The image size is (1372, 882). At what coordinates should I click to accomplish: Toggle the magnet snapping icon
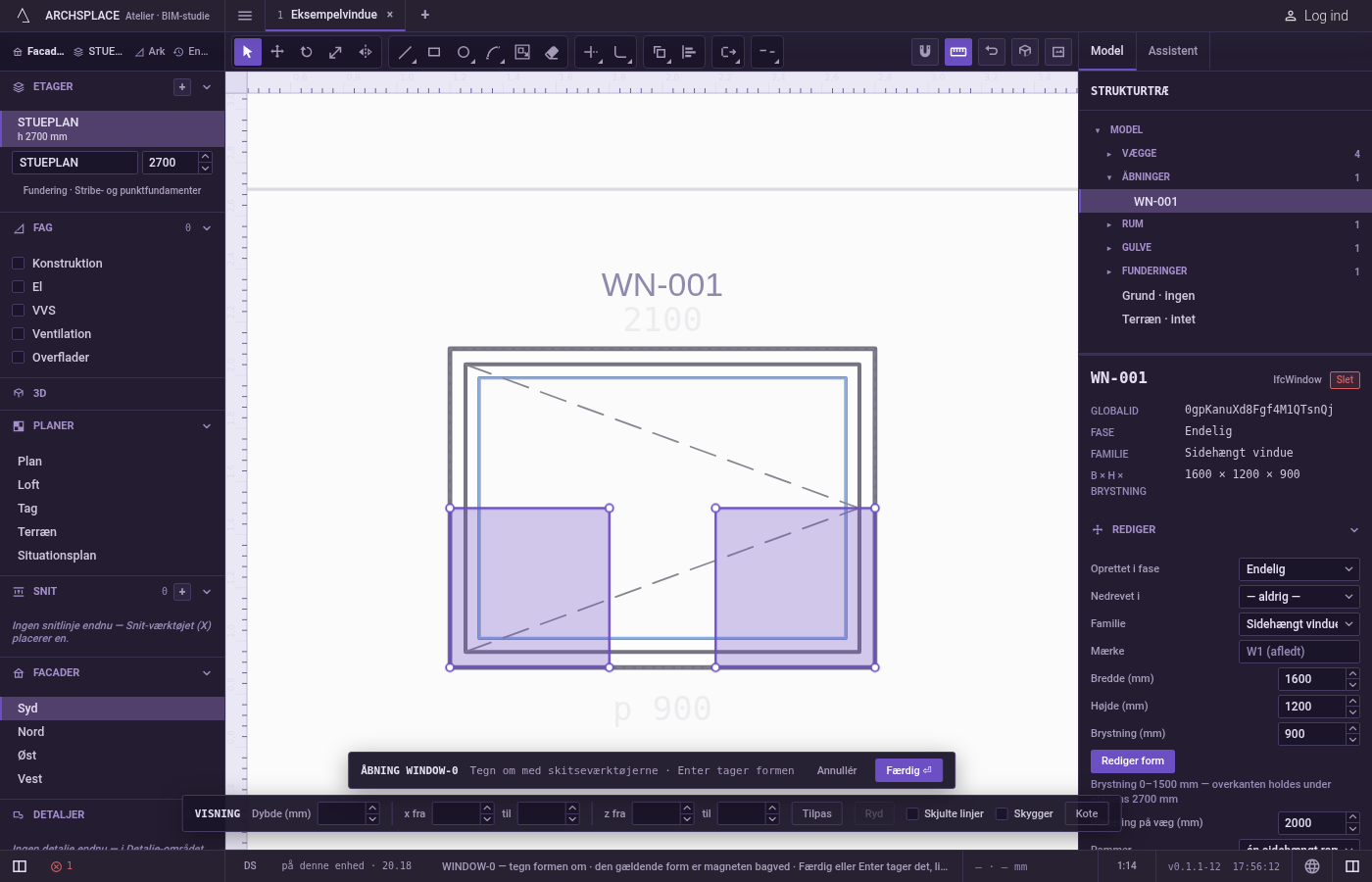925,52
